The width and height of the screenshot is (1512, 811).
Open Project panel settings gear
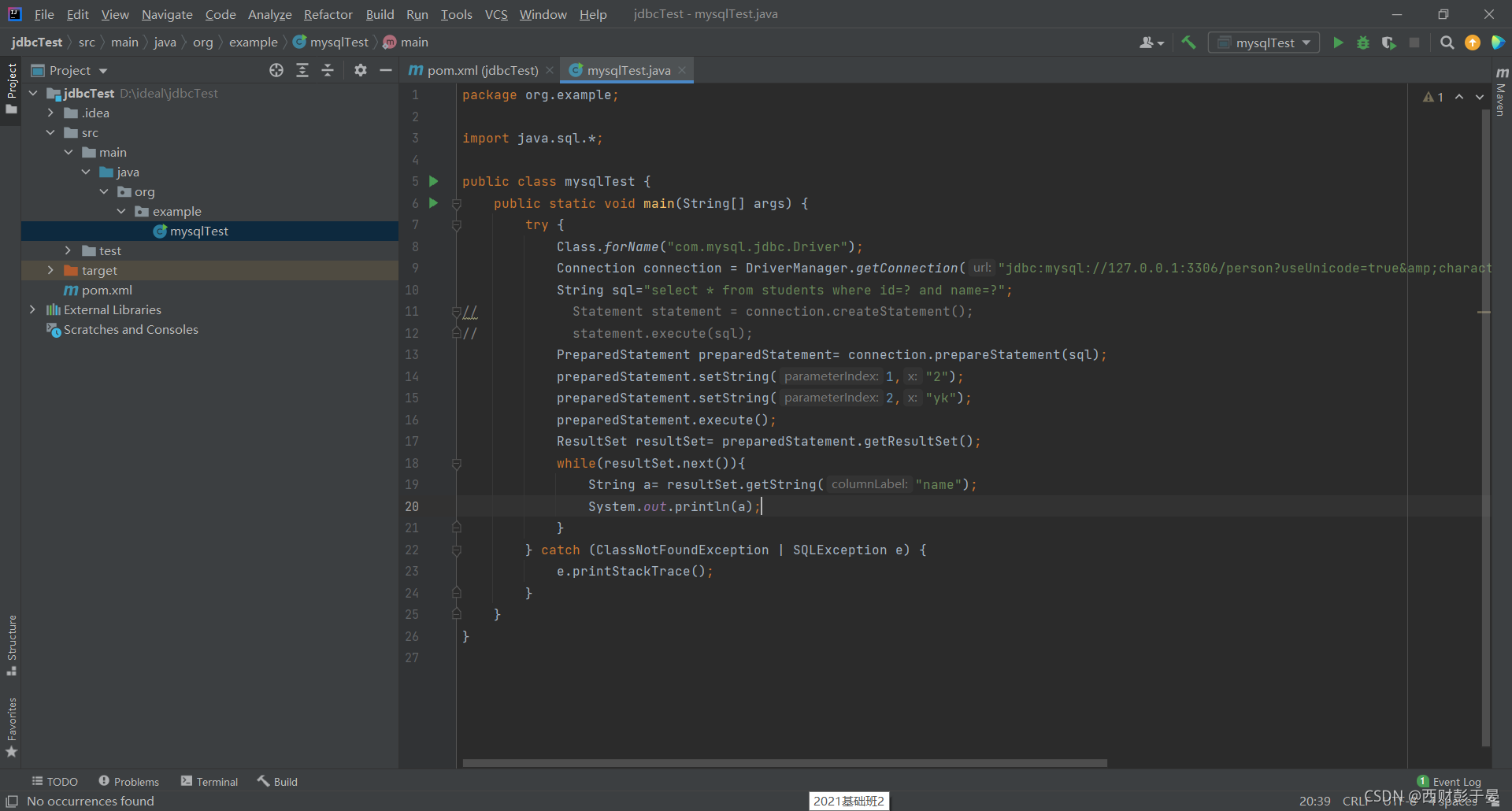pos(360,70)
